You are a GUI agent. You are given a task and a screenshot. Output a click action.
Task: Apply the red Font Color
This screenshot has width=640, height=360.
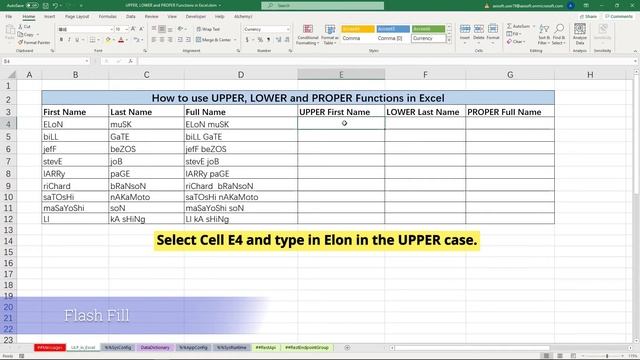click(x=121, y=40)
